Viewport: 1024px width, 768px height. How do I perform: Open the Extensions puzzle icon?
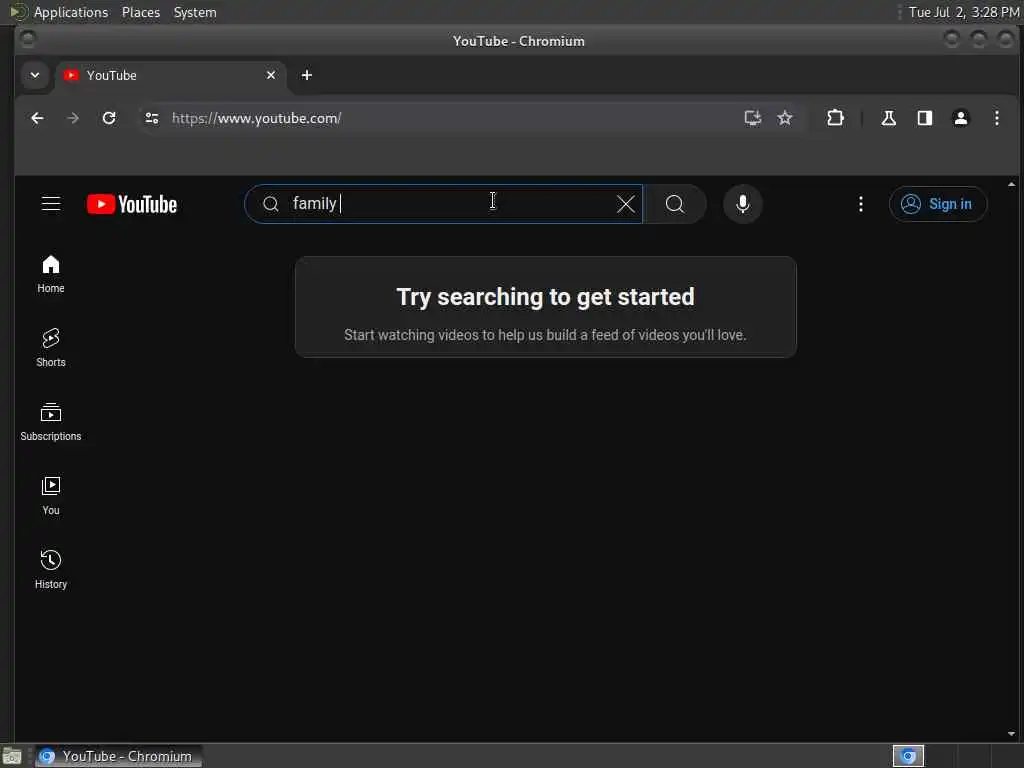click(835, 118)
